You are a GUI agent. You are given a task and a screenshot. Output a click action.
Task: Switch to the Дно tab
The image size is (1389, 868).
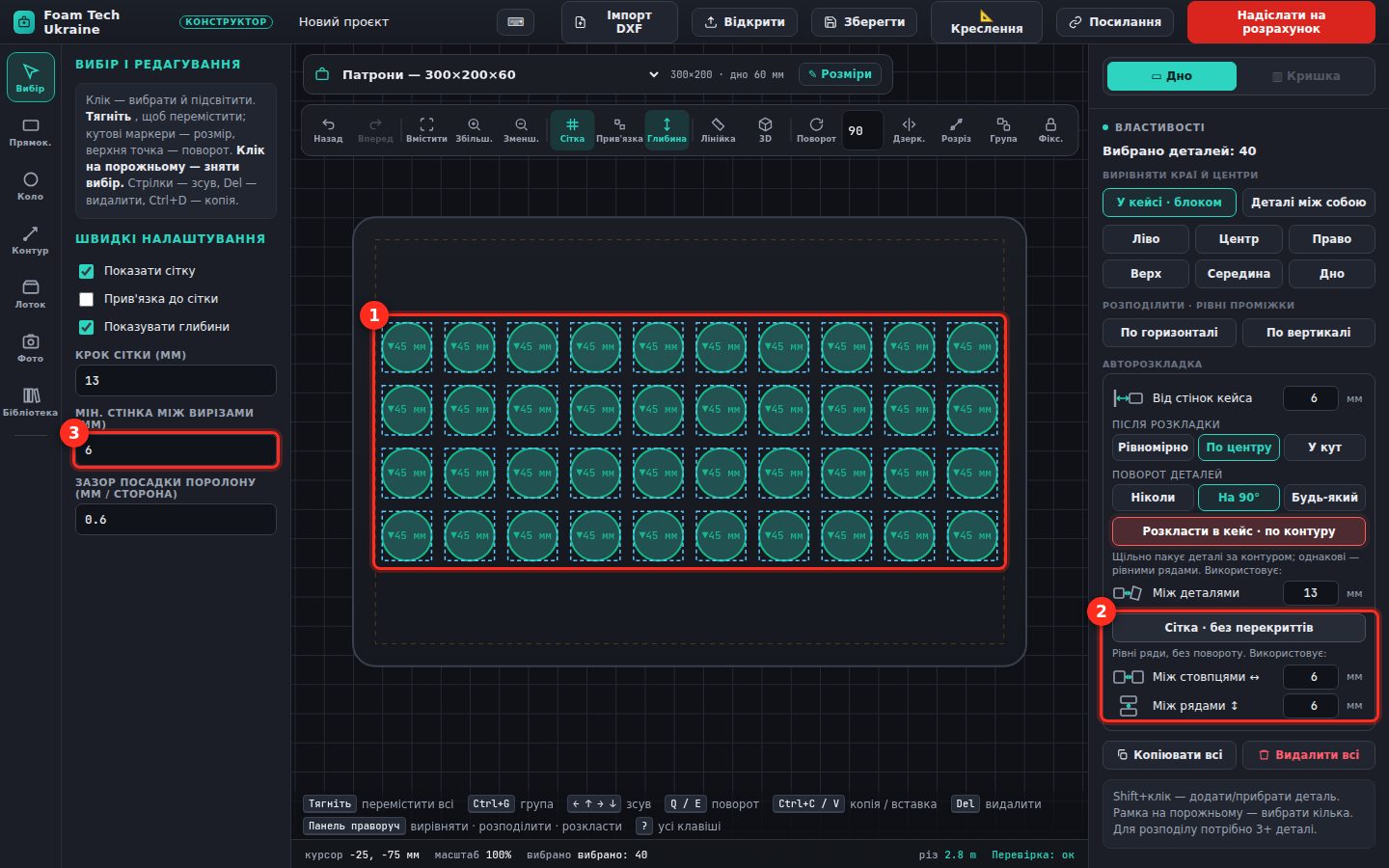[x=1171, y=76]
